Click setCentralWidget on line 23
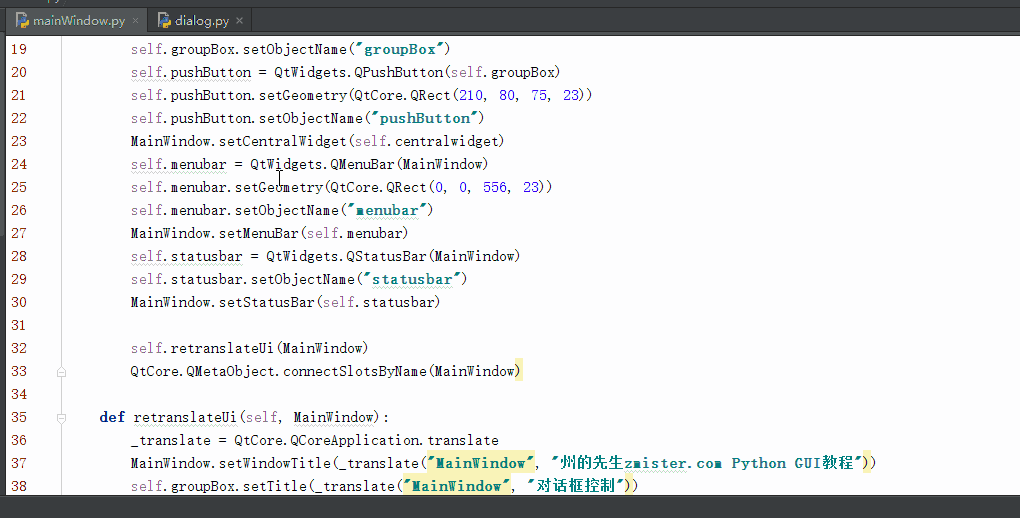The width and height of the screenshot is (1020, 518). point(282,141)
